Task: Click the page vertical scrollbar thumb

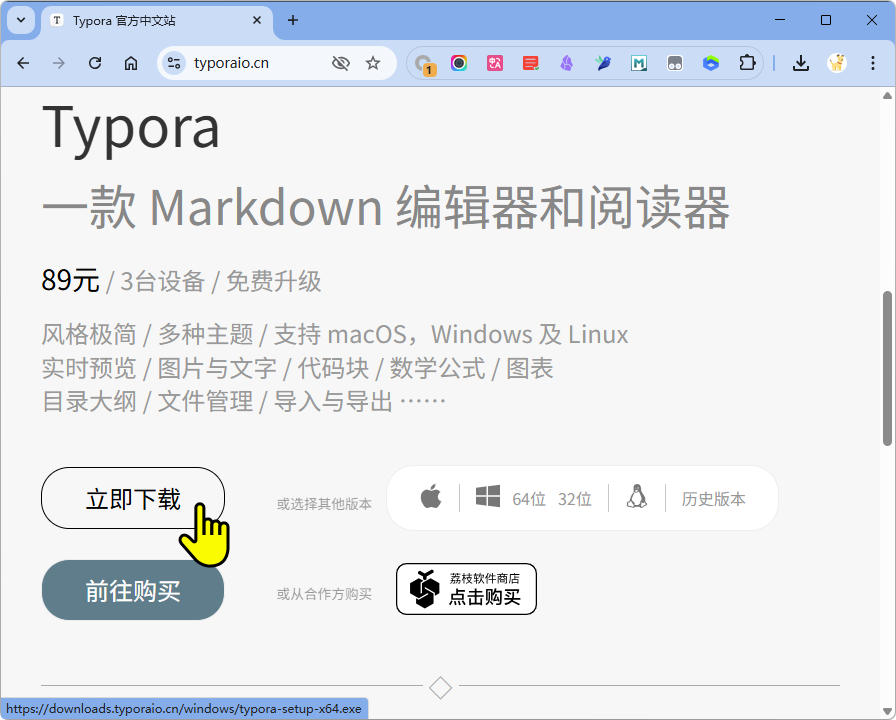Action: click(887, 368)
